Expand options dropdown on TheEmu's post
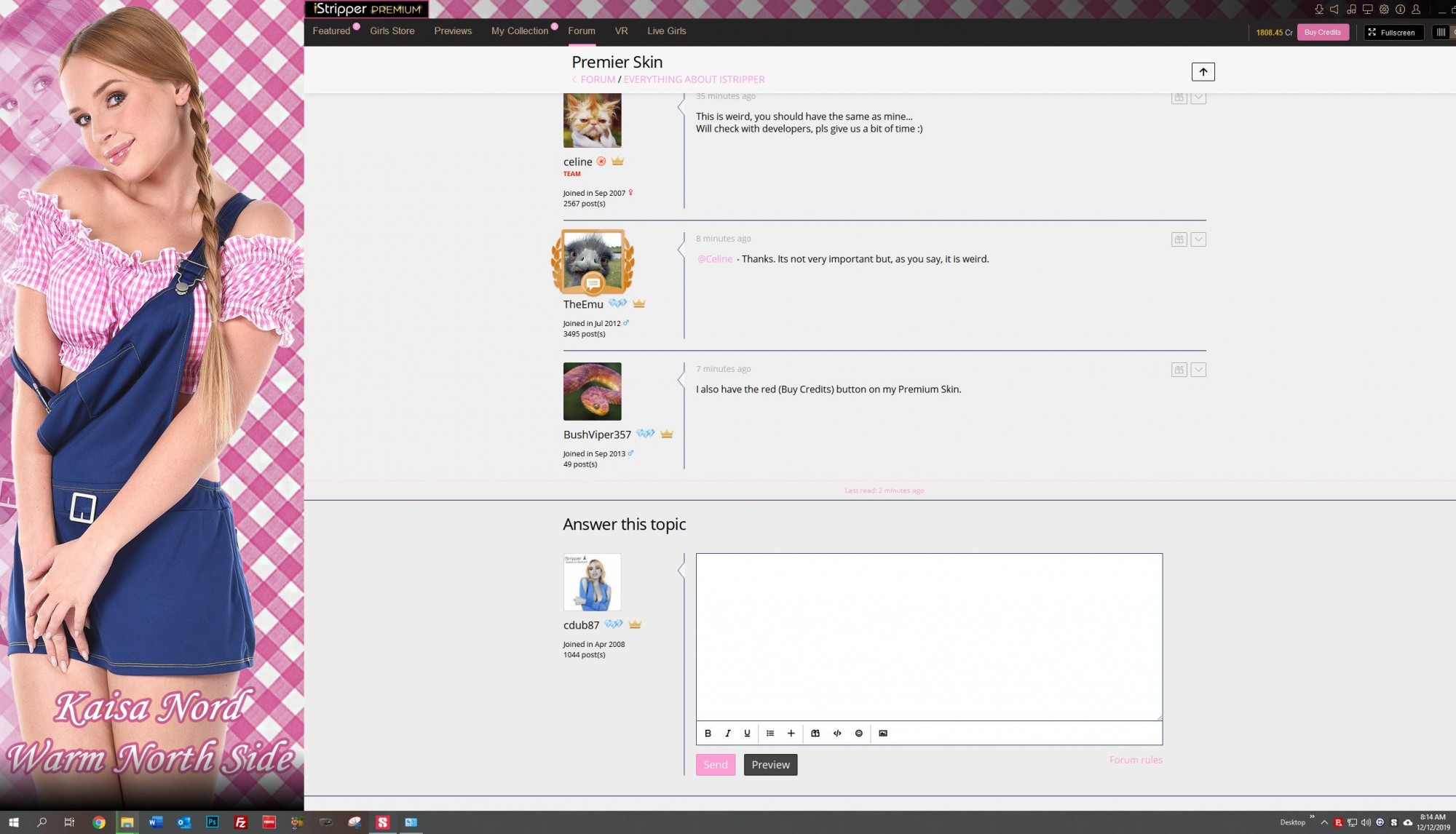Image resolution: width=1456 pixels, height=834 pixels. coord(1198,239)
